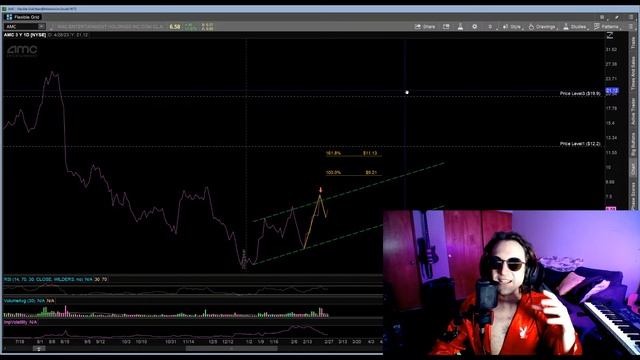640x360 pixels.
Task: Click the Price Level3 ($19.9) label
Action: pyautogui.click(x=580, y=93)
